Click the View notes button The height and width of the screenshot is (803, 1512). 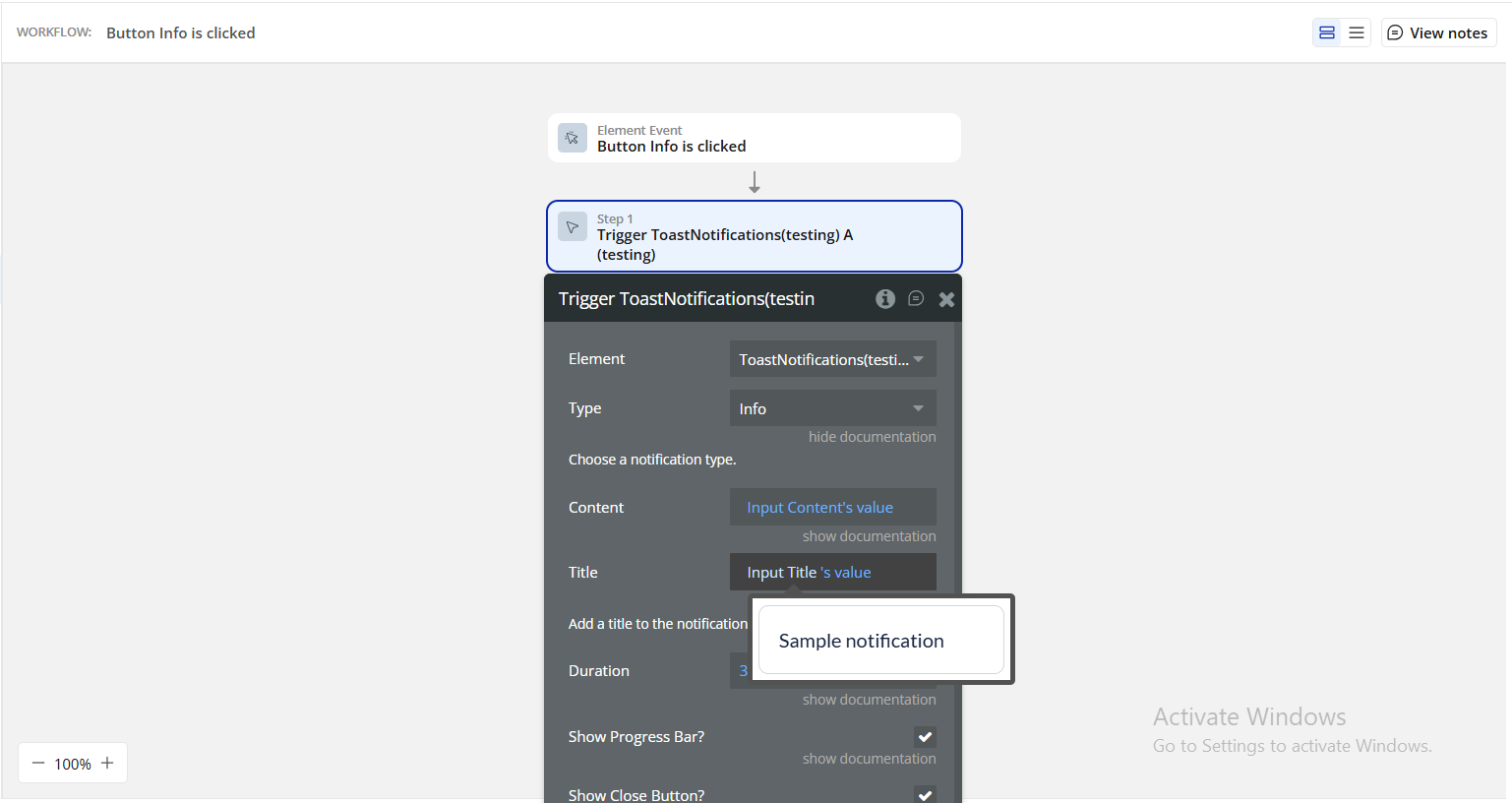click(1438, 32)
